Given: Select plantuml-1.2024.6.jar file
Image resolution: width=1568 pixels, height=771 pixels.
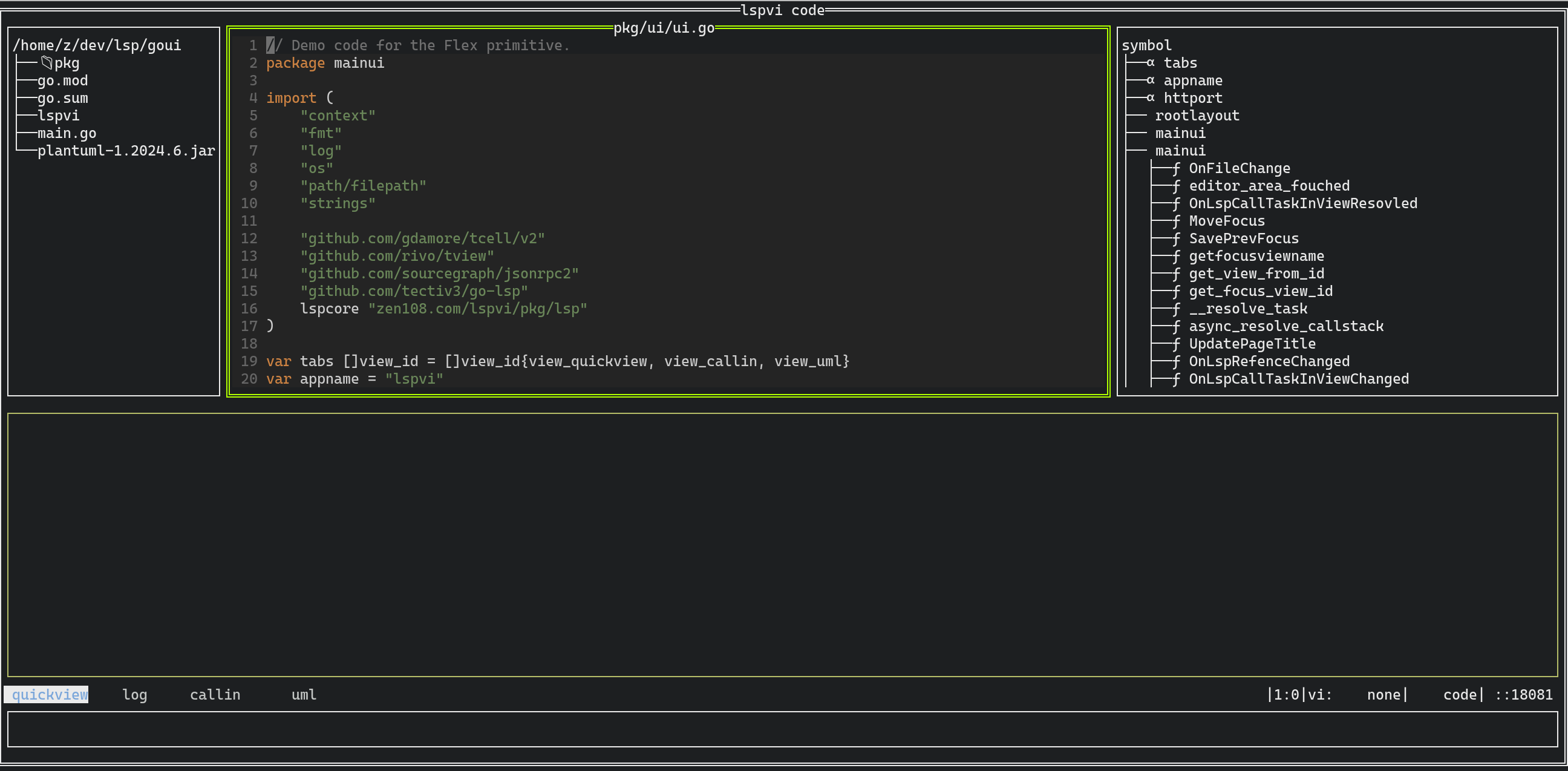Looking at the screenshot, I should coord(126,151).
